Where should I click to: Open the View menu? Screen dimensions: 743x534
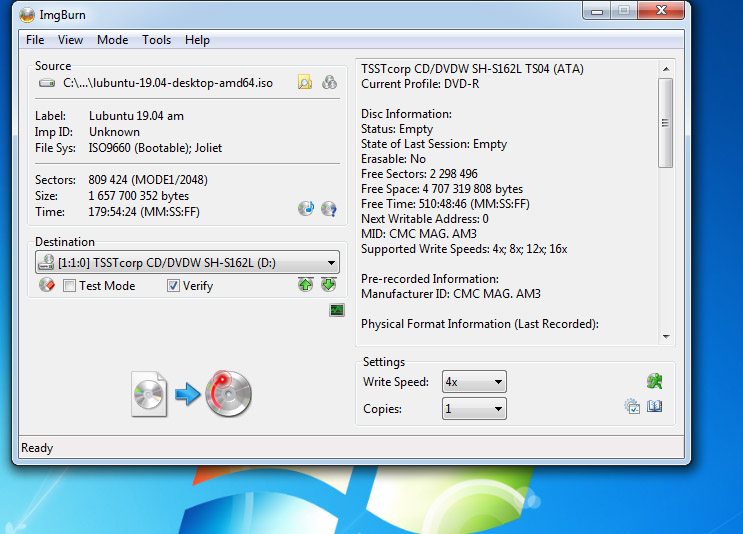[x=70, y=40]
